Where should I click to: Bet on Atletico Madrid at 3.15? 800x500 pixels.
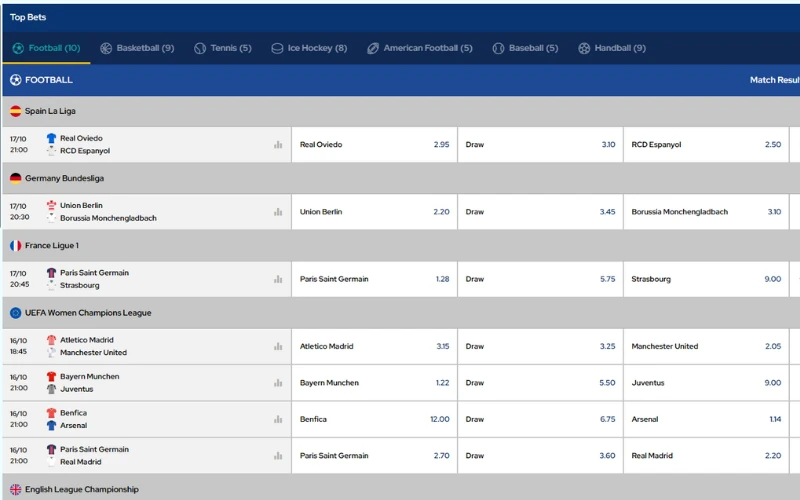pyautogui.click(x=374, y=346)
